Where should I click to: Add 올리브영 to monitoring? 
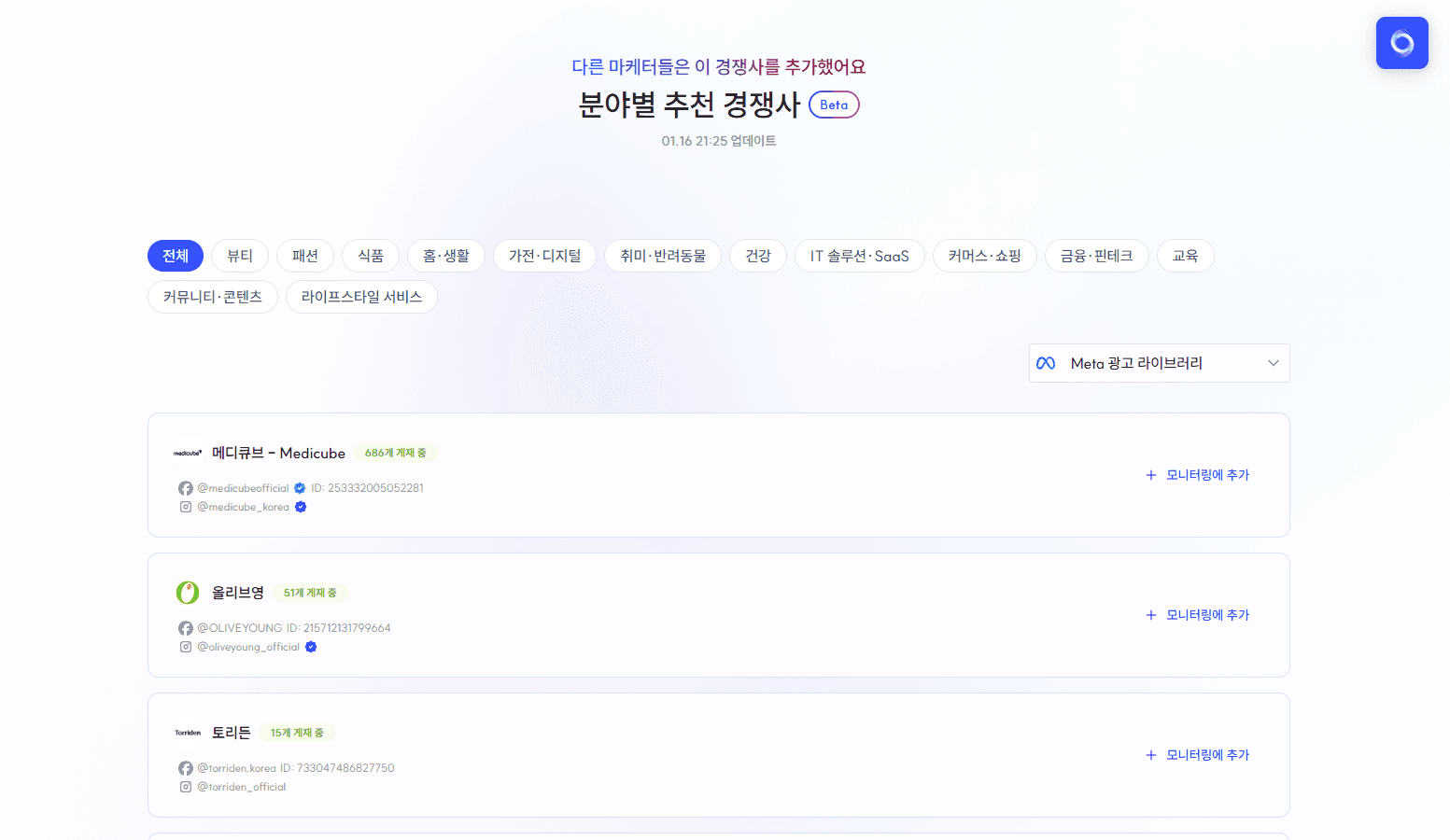(1198, 615)
